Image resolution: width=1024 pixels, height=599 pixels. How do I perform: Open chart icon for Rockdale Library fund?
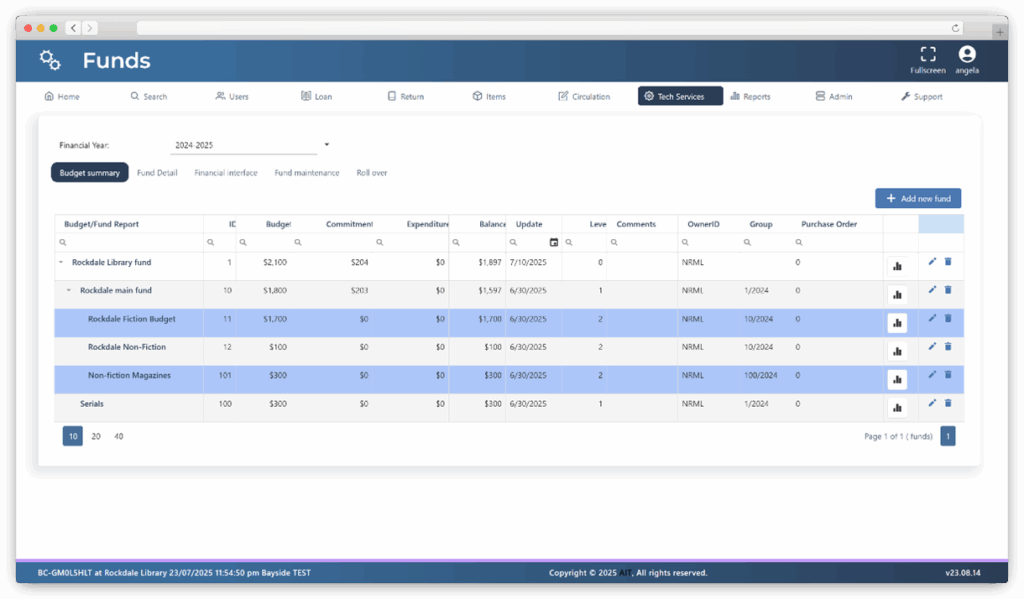897,266
